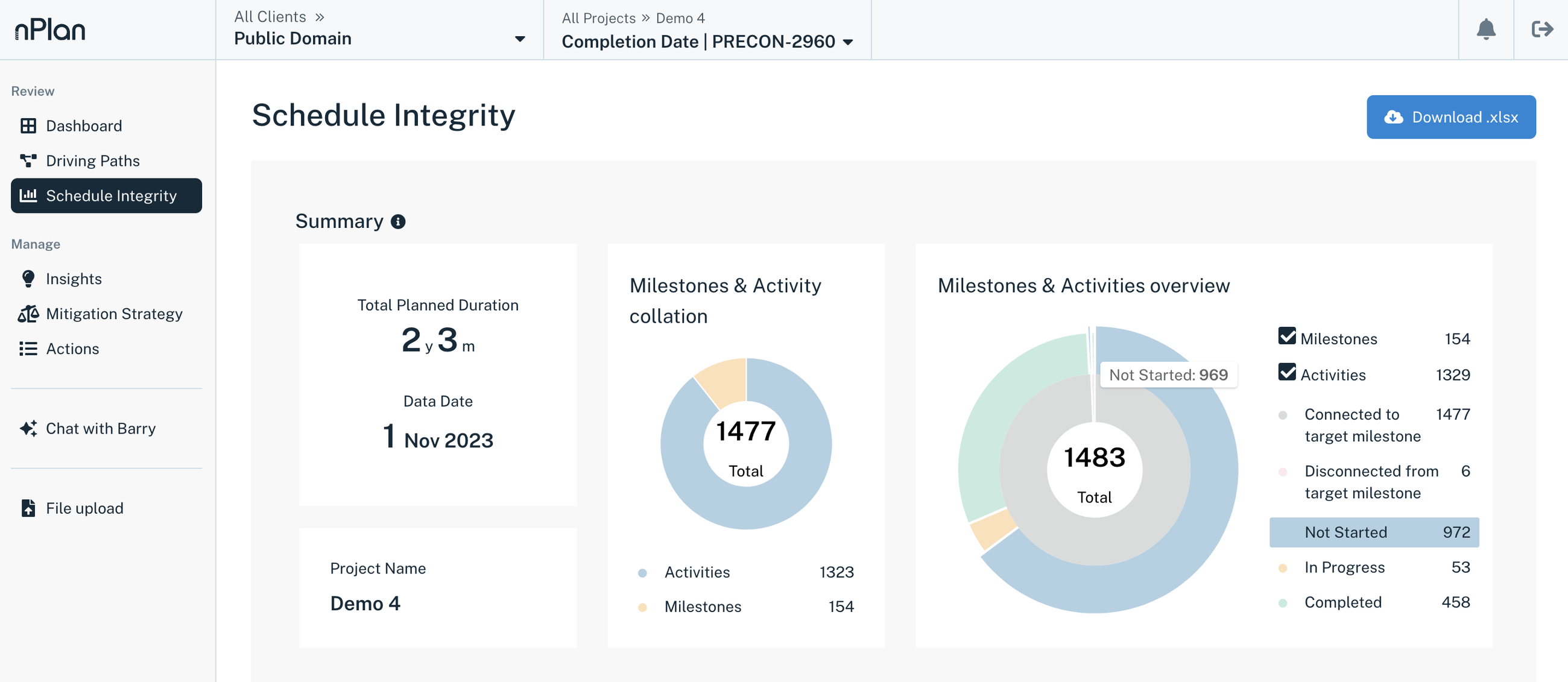Select the Driving Paths icon
The width and height of the screenshot is (1568, 682).
tap(29, 160)
